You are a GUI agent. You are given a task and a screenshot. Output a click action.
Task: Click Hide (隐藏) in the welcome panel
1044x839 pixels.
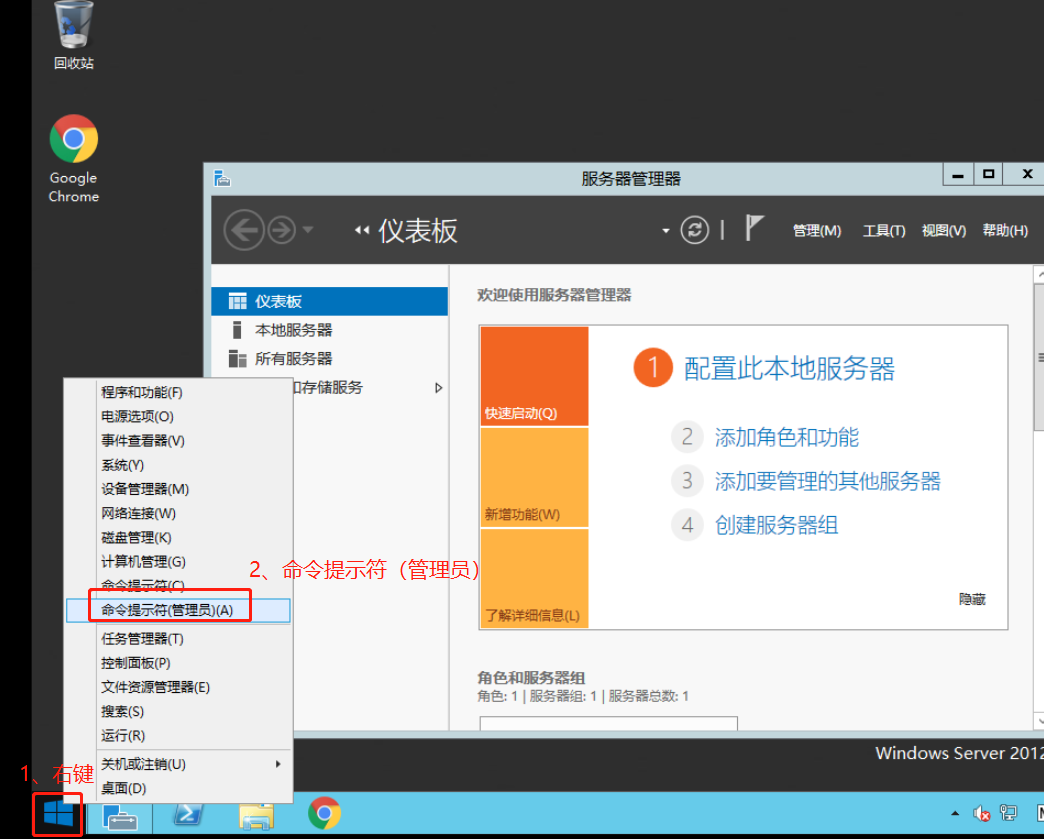click(972, 599)
